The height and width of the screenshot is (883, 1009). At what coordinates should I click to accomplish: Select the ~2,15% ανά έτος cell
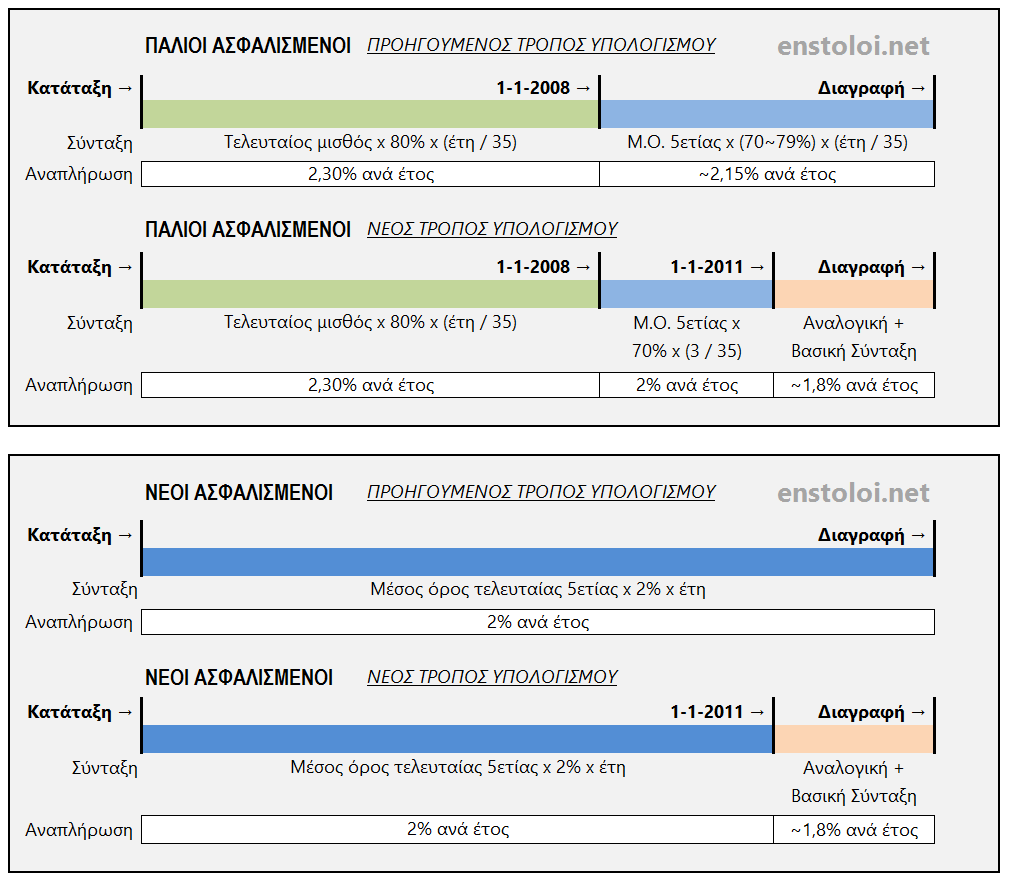tap(767, 174)
